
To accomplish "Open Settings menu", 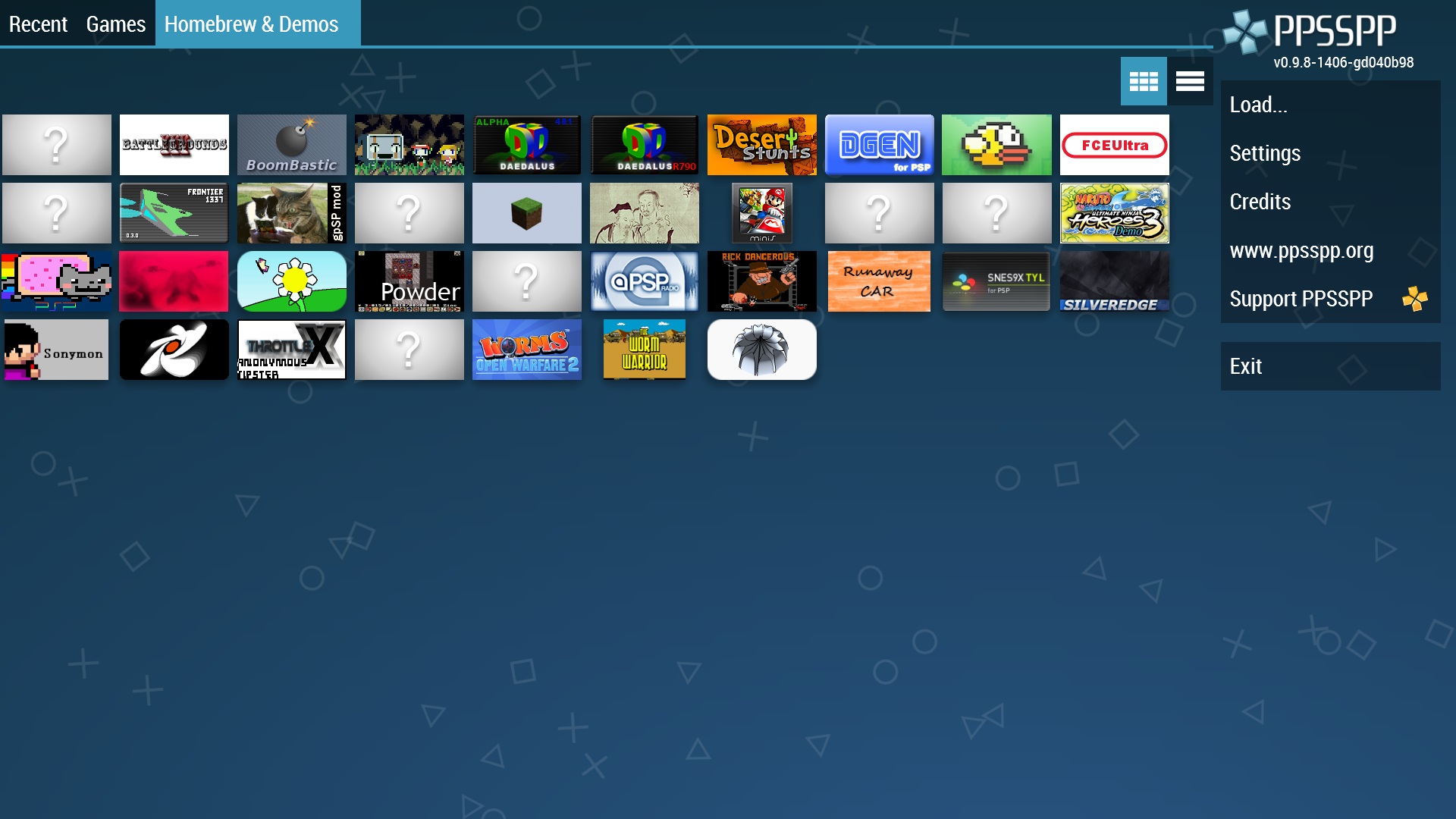I will [x=1265, y=152].
